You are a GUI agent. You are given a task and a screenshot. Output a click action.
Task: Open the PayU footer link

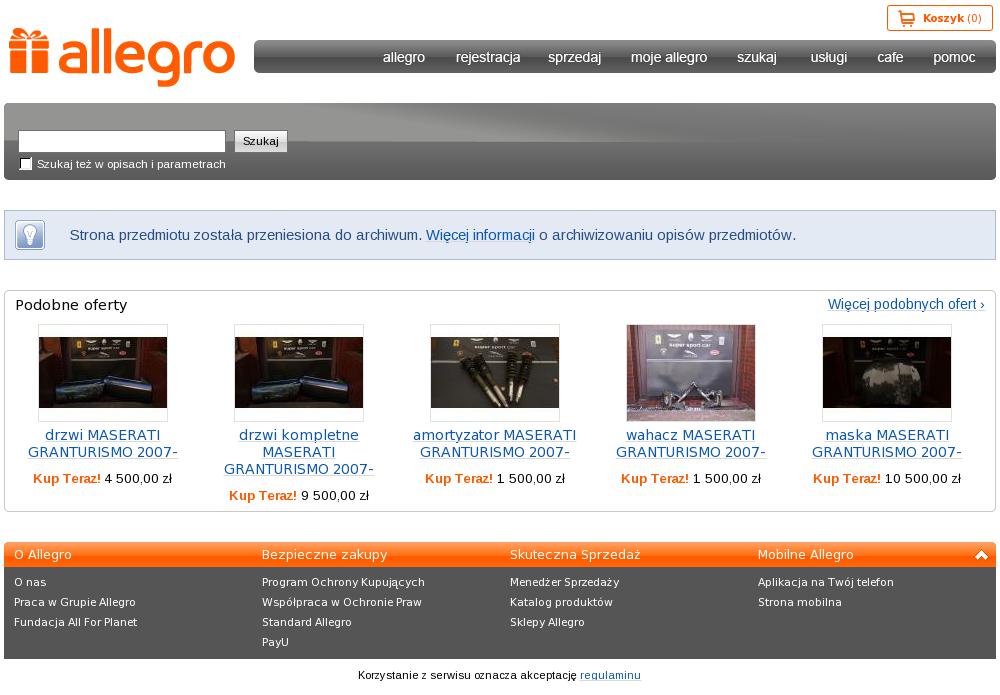(x=276, y=642)
